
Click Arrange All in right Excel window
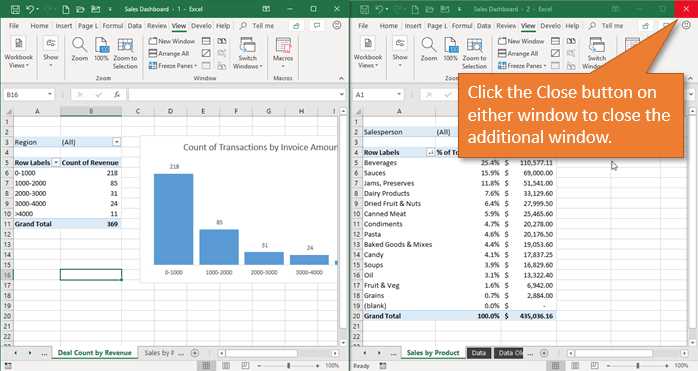pos(518,53)
